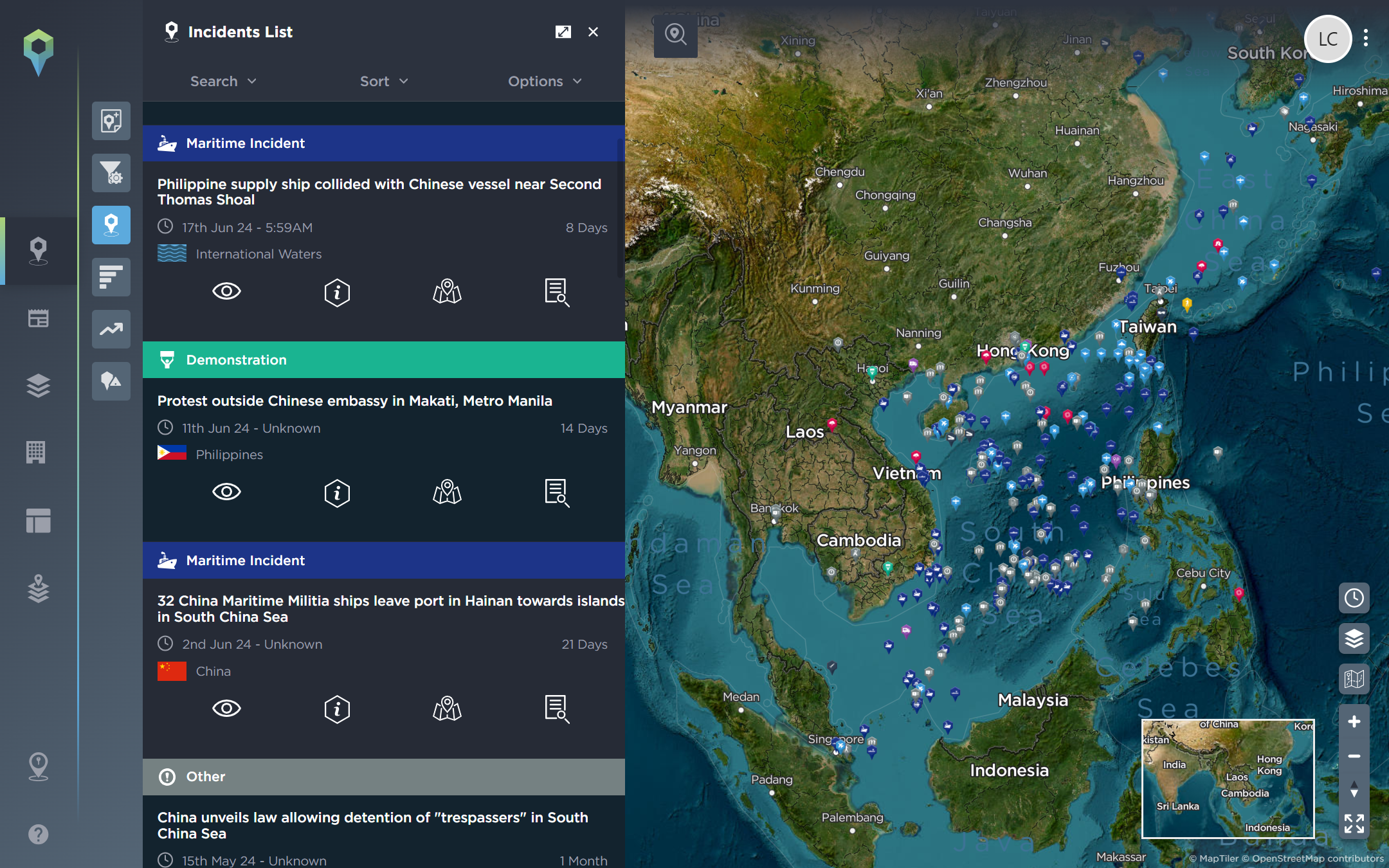Open the trends line chart icon

[x=111, y=329]
